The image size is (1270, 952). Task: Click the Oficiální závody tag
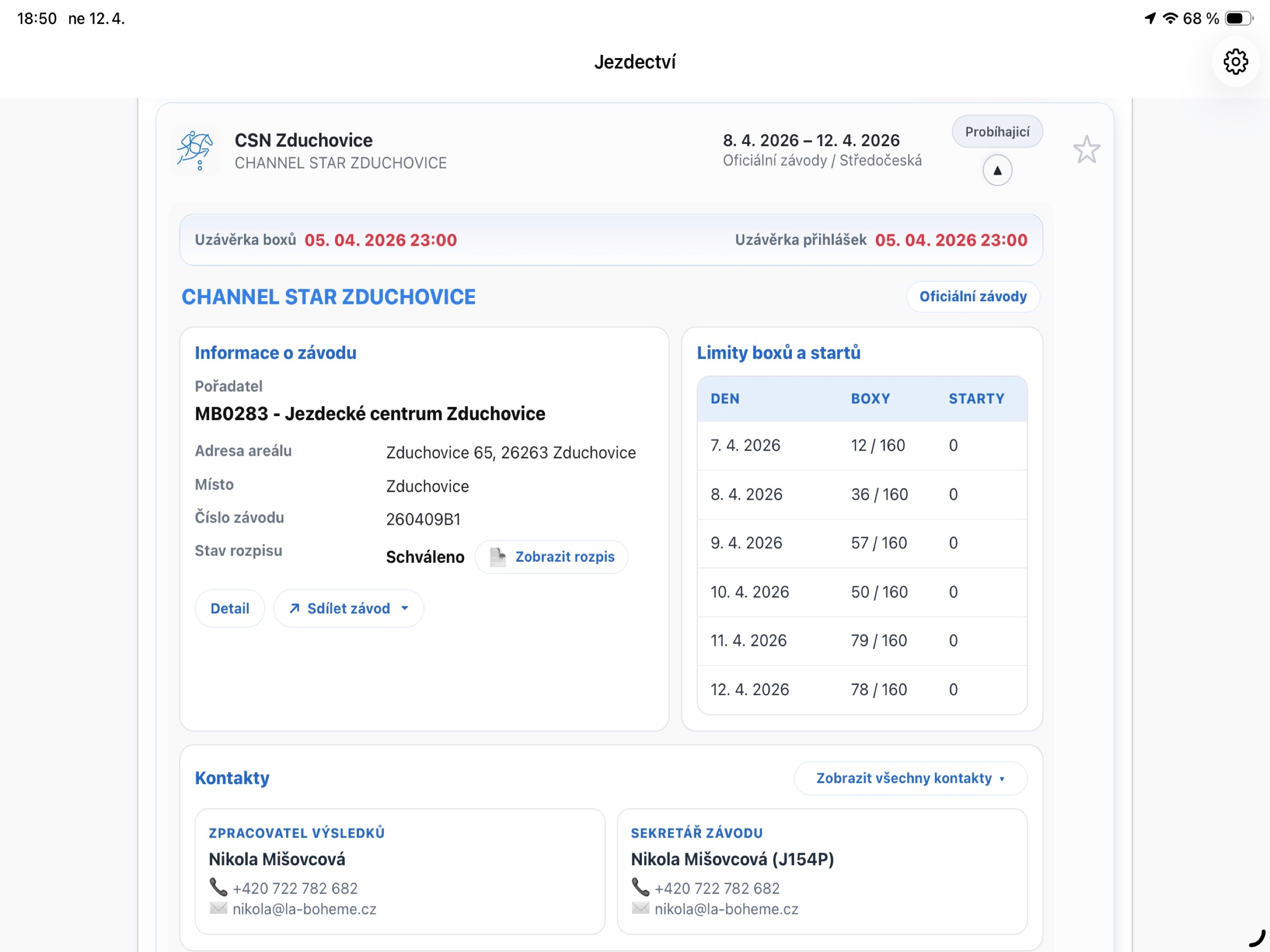[973, 296]
